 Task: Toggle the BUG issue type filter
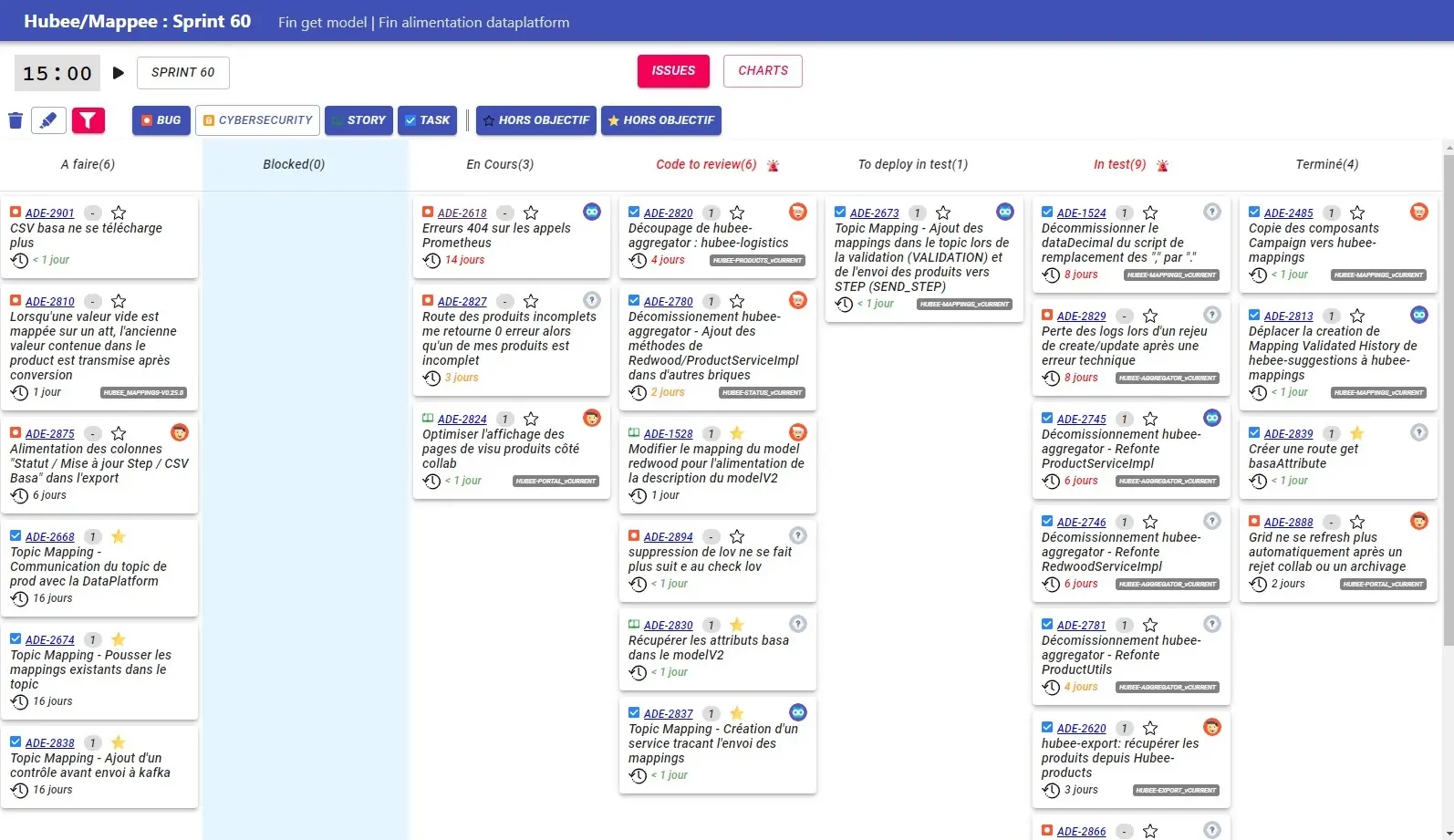point(161,120)
